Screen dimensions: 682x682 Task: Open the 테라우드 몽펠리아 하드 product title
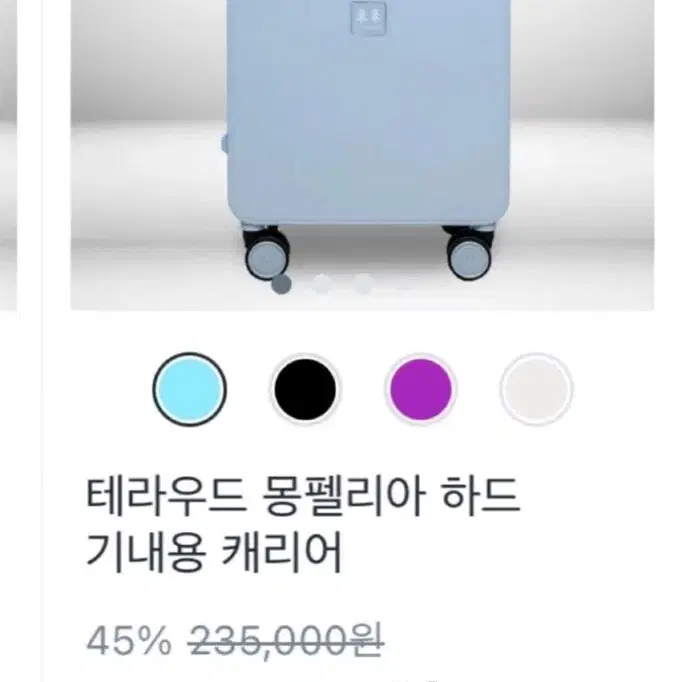point(303,496)
